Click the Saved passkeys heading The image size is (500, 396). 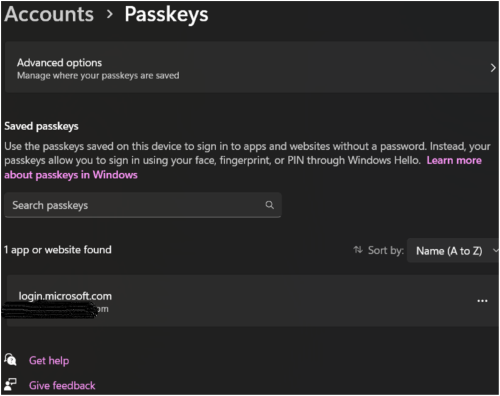click(41, 126)
